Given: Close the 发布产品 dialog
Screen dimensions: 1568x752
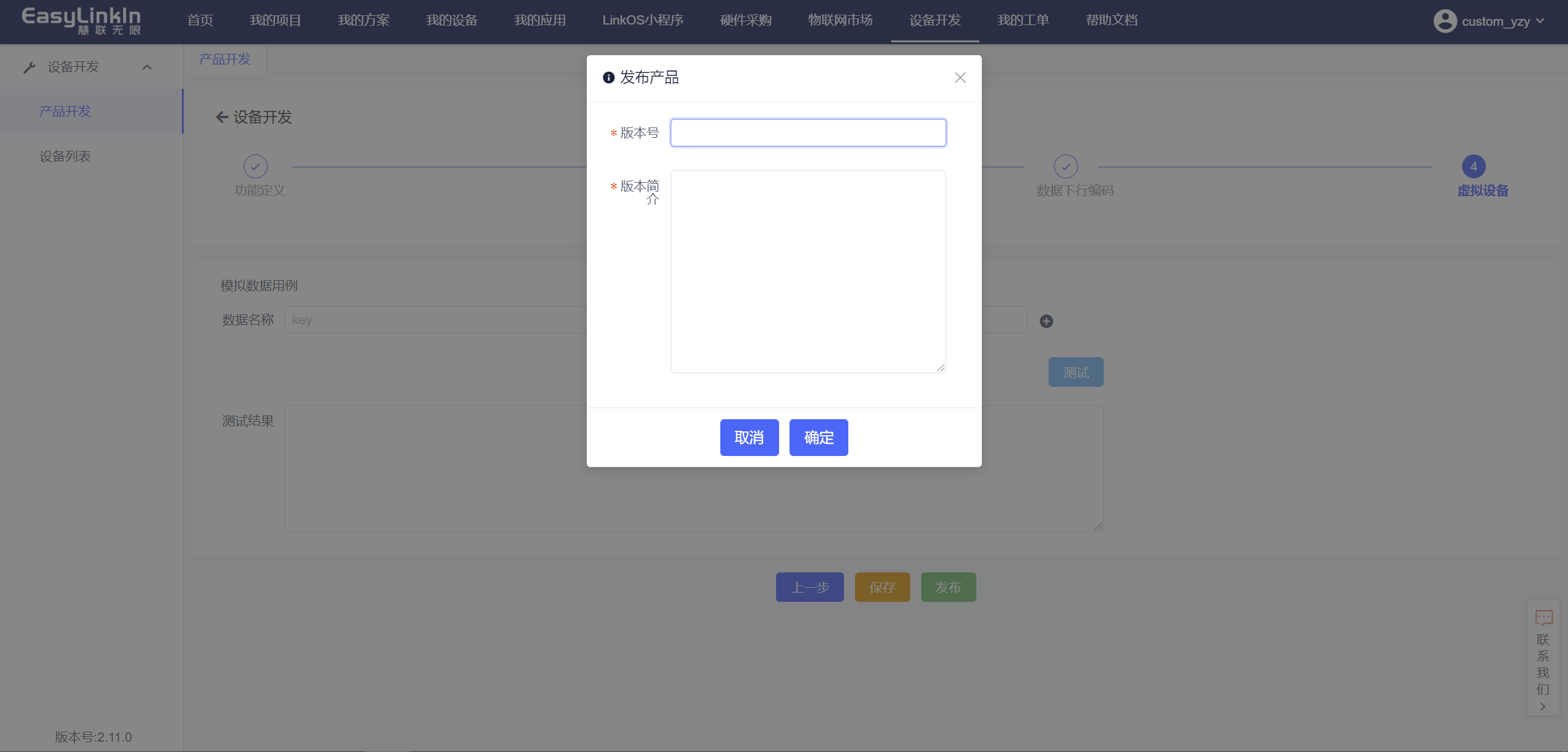Looking at the screenshot, I should pos(960,77).
